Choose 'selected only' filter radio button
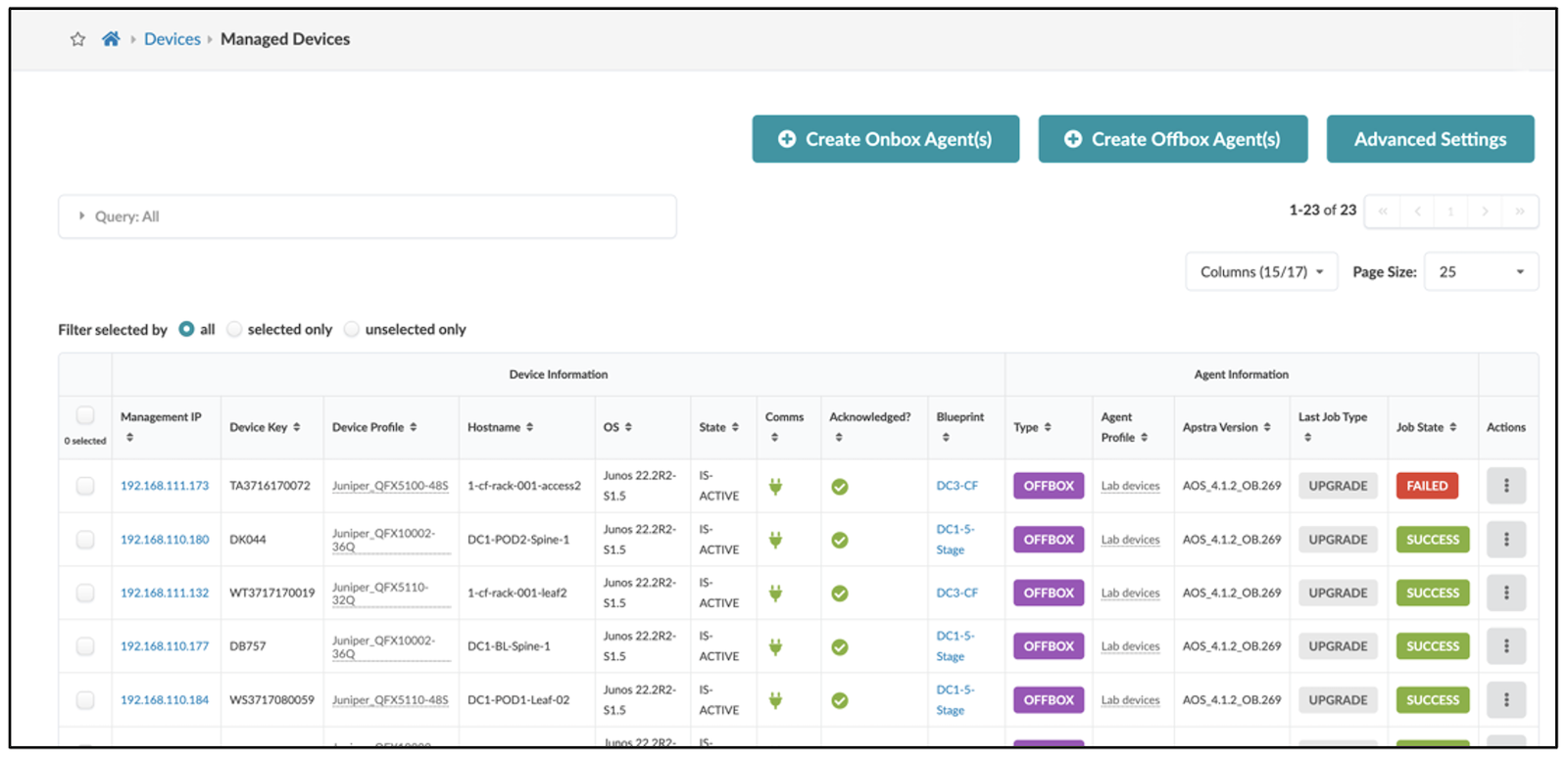Image resolution: width=1568 pixels, height=761 pixels. click(234, 329)
